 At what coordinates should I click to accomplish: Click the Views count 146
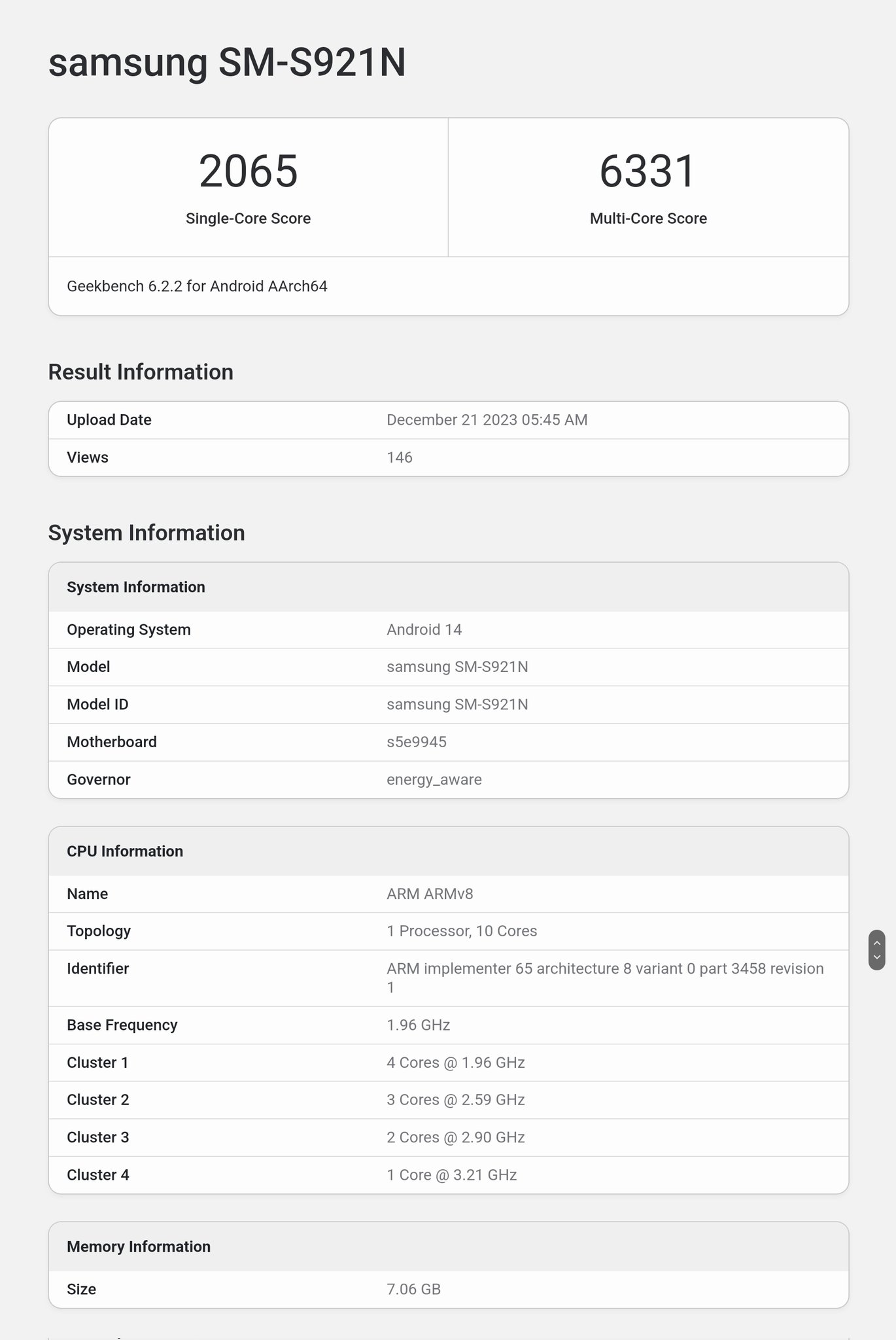tap(400, 457)
